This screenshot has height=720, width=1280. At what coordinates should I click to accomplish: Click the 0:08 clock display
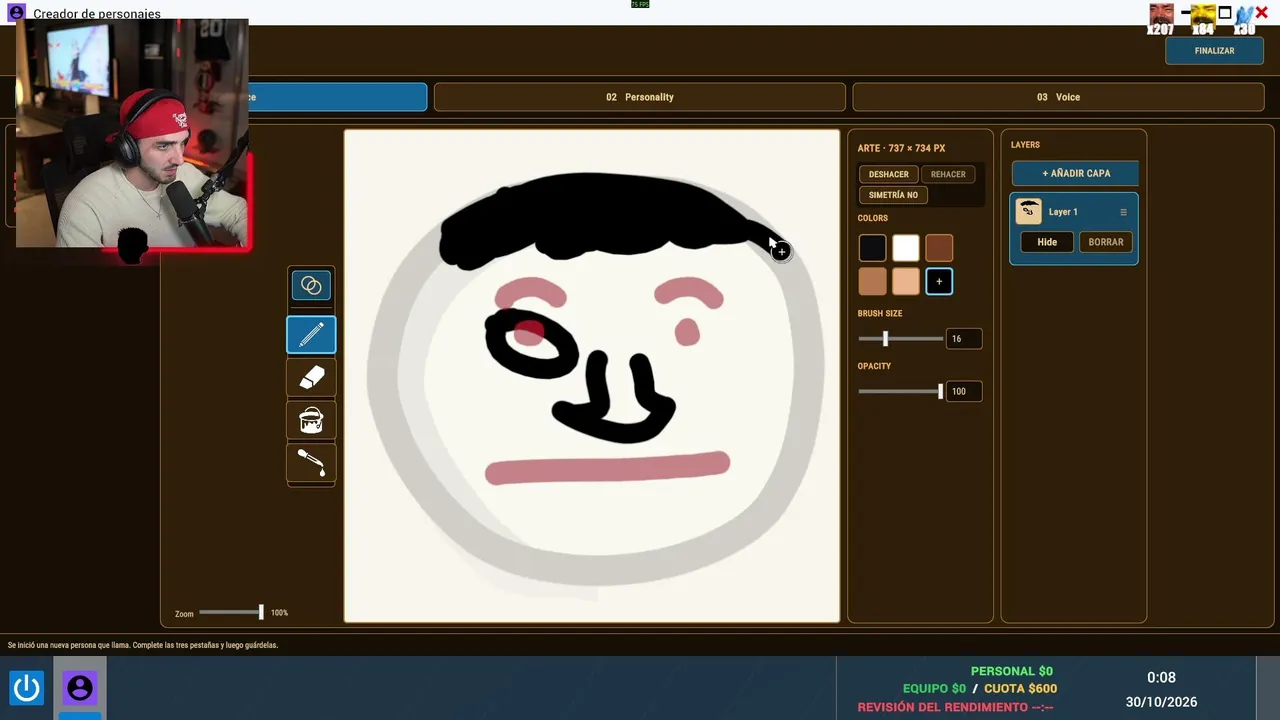click(x=1161, y=677)
